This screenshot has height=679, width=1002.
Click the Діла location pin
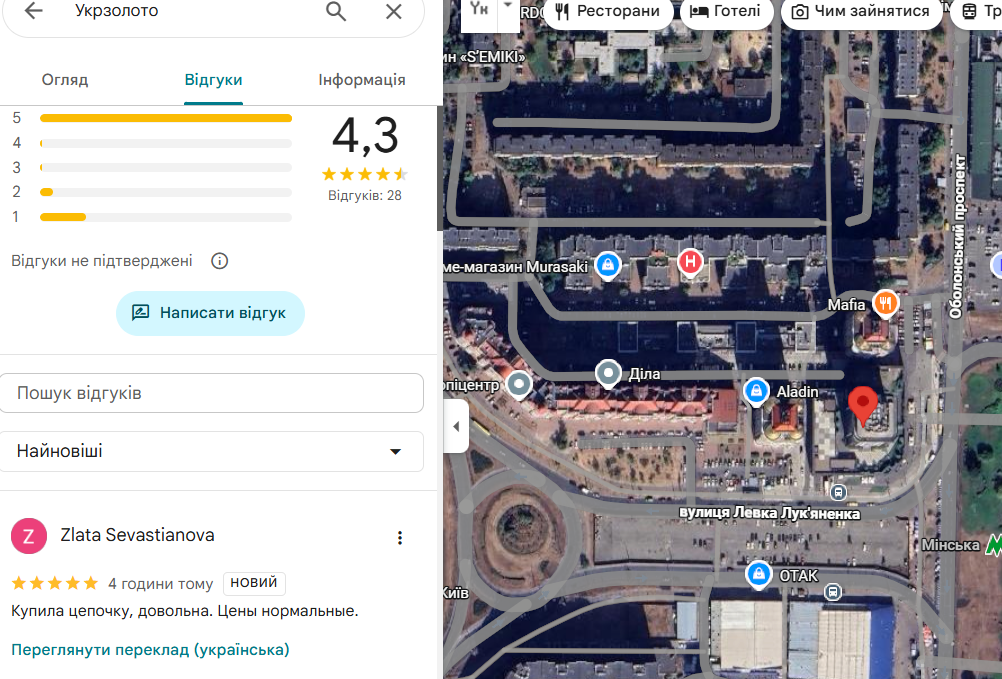click(608, 374)
